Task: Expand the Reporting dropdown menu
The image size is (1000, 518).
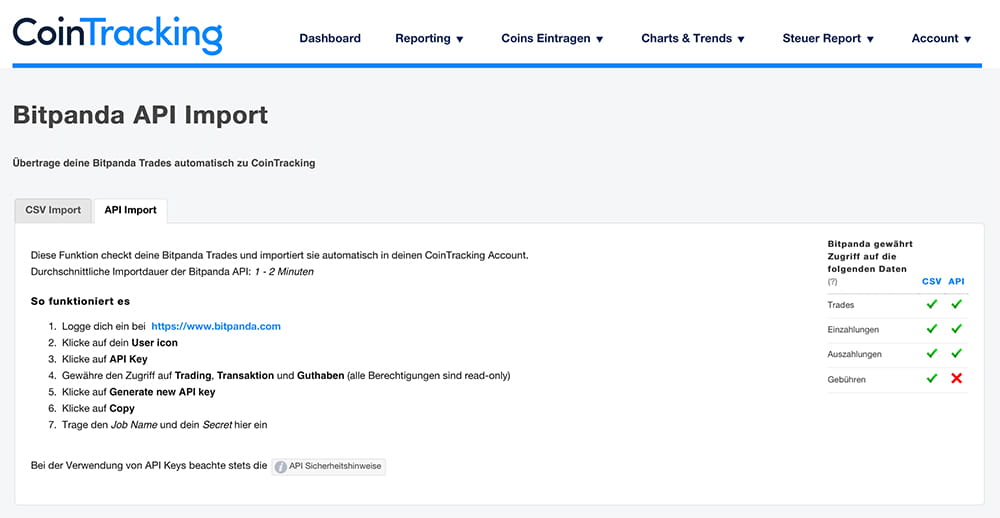Action: (x=429, y=38)
